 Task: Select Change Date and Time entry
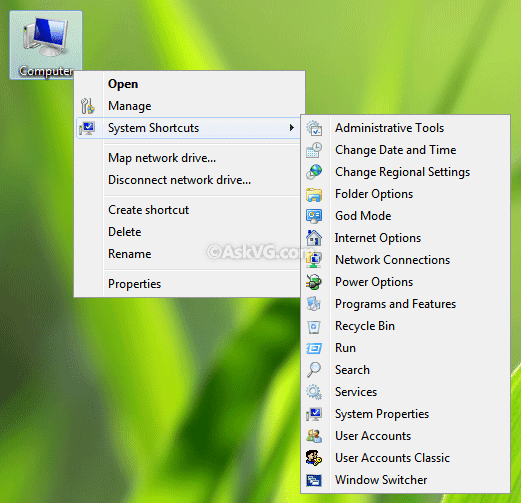point(405,150)
